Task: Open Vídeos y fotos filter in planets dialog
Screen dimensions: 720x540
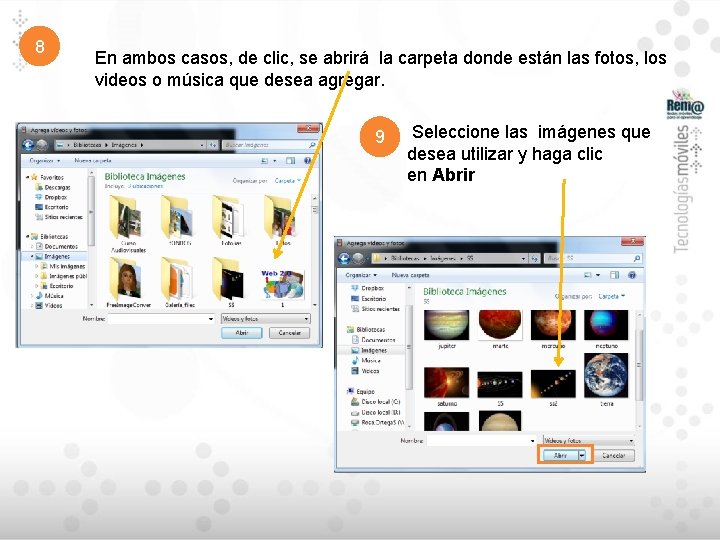Action: tap(589, 440)
